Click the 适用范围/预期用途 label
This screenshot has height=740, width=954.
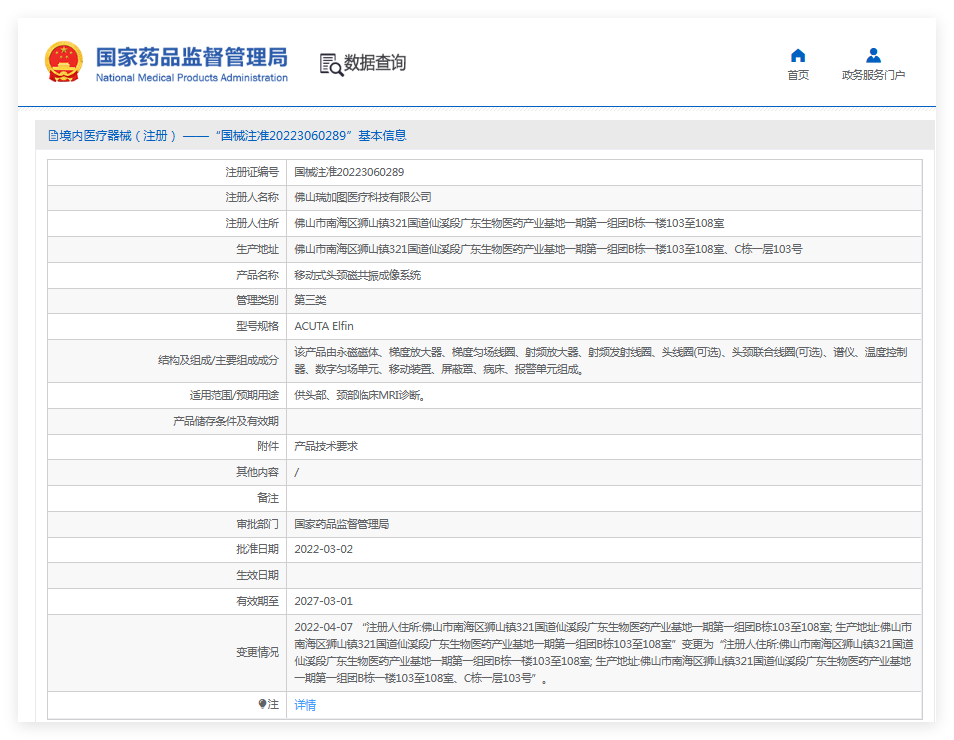coord(234,396)
